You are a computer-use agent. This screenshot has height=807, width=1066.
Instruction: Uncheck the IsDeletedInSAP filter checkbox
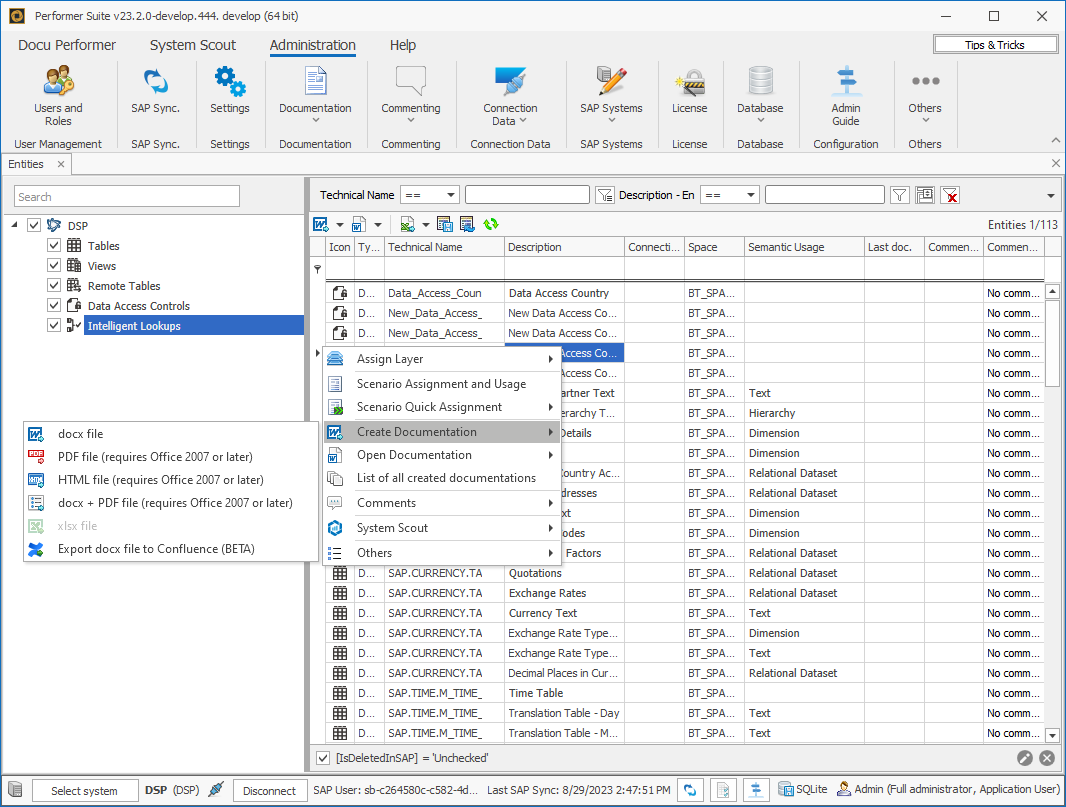322,758
